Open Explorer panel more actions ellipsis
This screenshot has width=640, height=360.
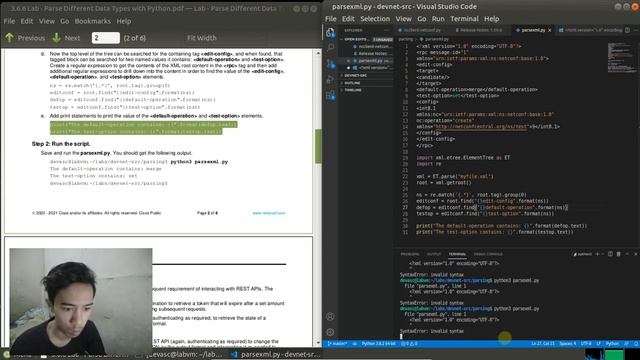click(x=386, y=30)
